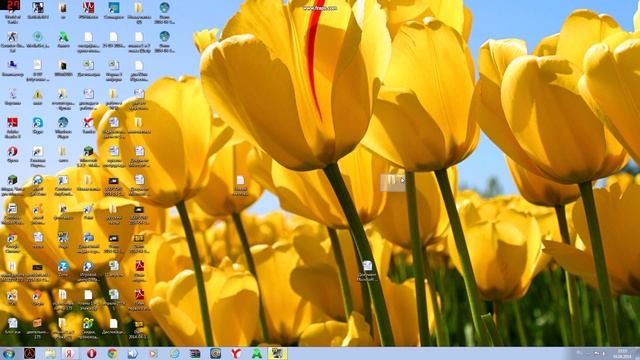This screenshot has height=360, width=640.
Task: Click the speaker icon in the taskbar
Action: 133,353
